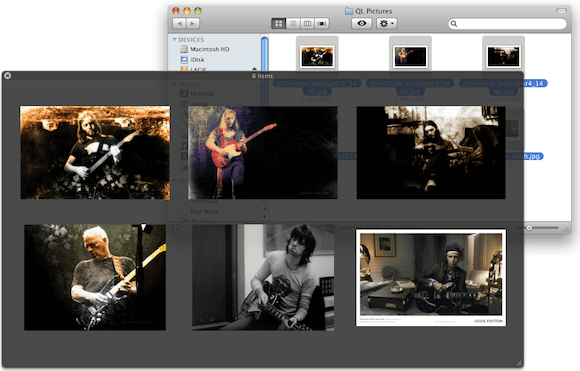Select Macintosh HD in sidebar
The height and width of the screenshot is (371, 580).
click(x=210, y=49)
